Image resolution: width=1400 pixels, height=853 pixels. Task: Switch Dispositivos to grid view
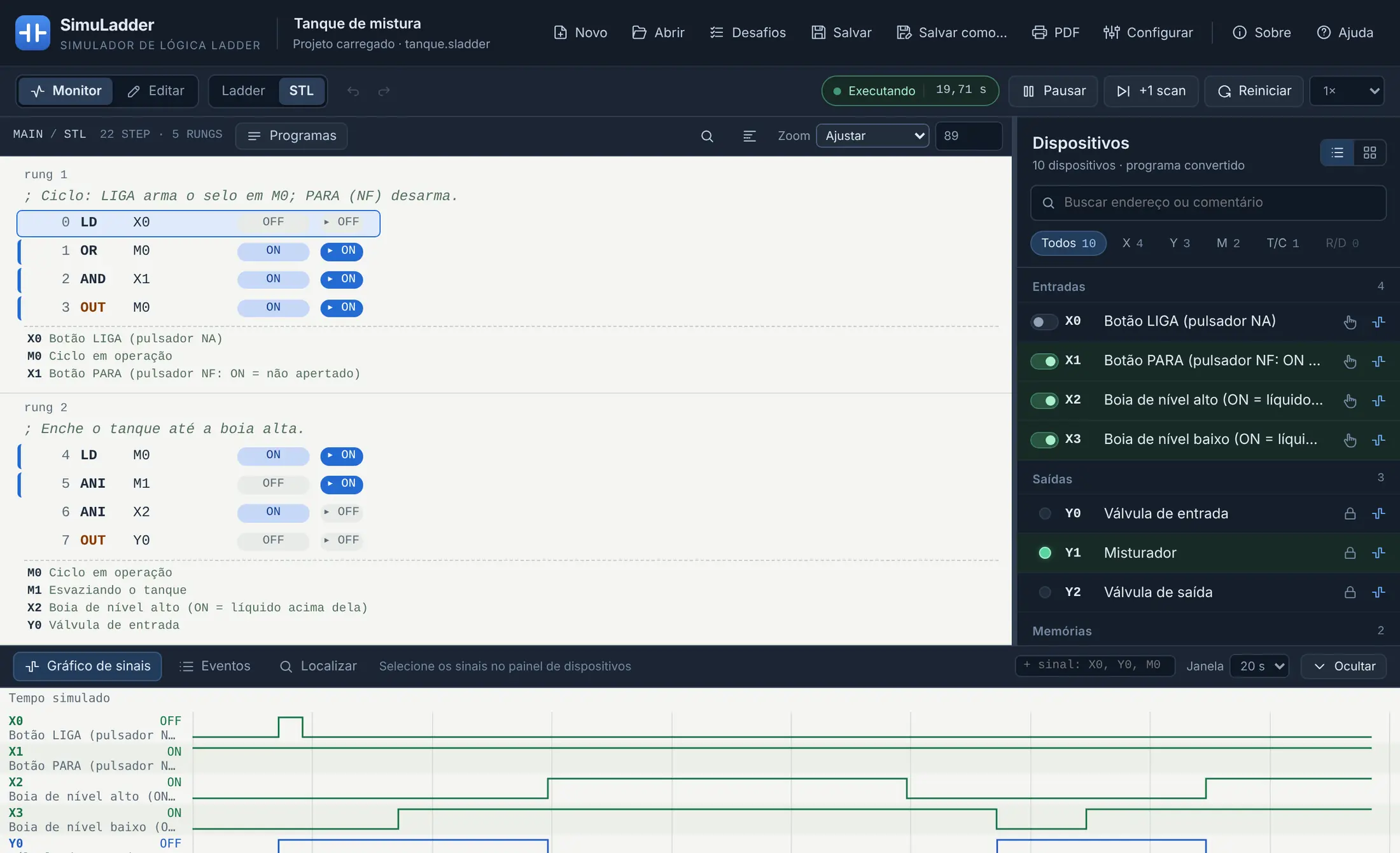tap(1369, 153)
